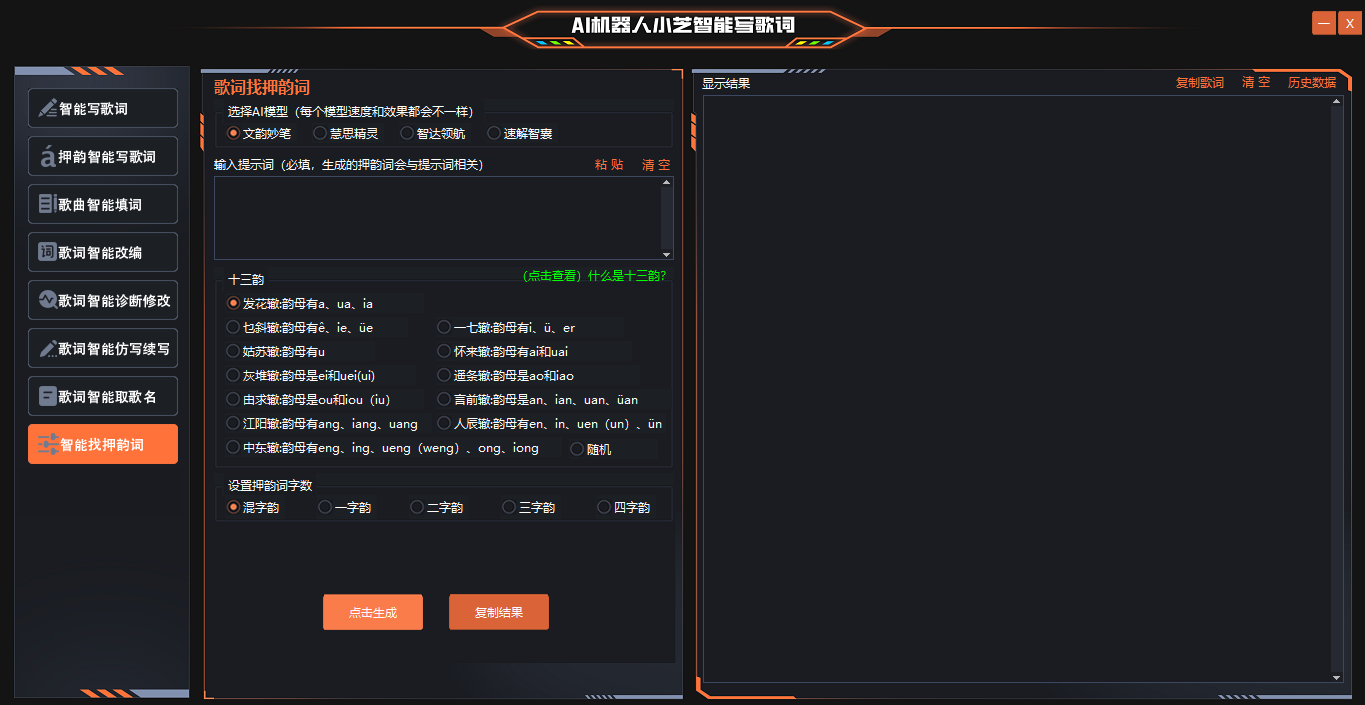This screenshot has width=1365, height=705.
Task: Click 复制歌词 in the results header
Action: tap(1199, 83)
